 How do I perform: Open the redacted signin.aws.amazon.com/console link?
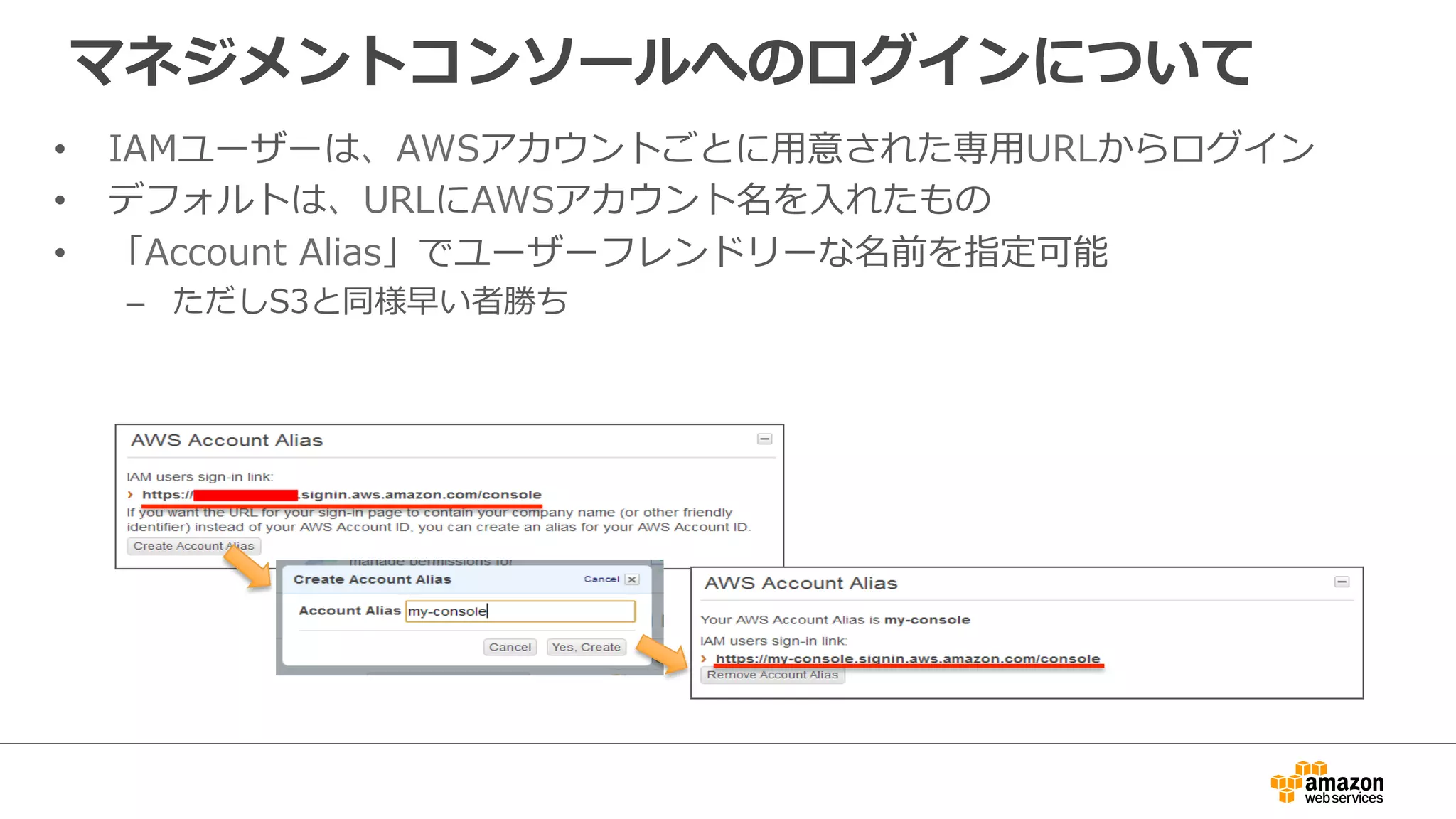click(x=341, y=495)
